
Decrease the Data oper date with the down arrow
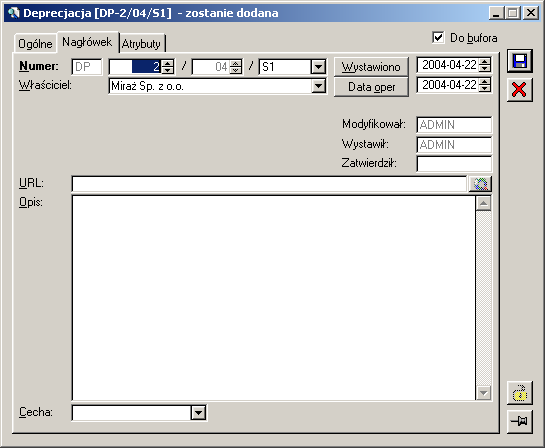(485, 88)
